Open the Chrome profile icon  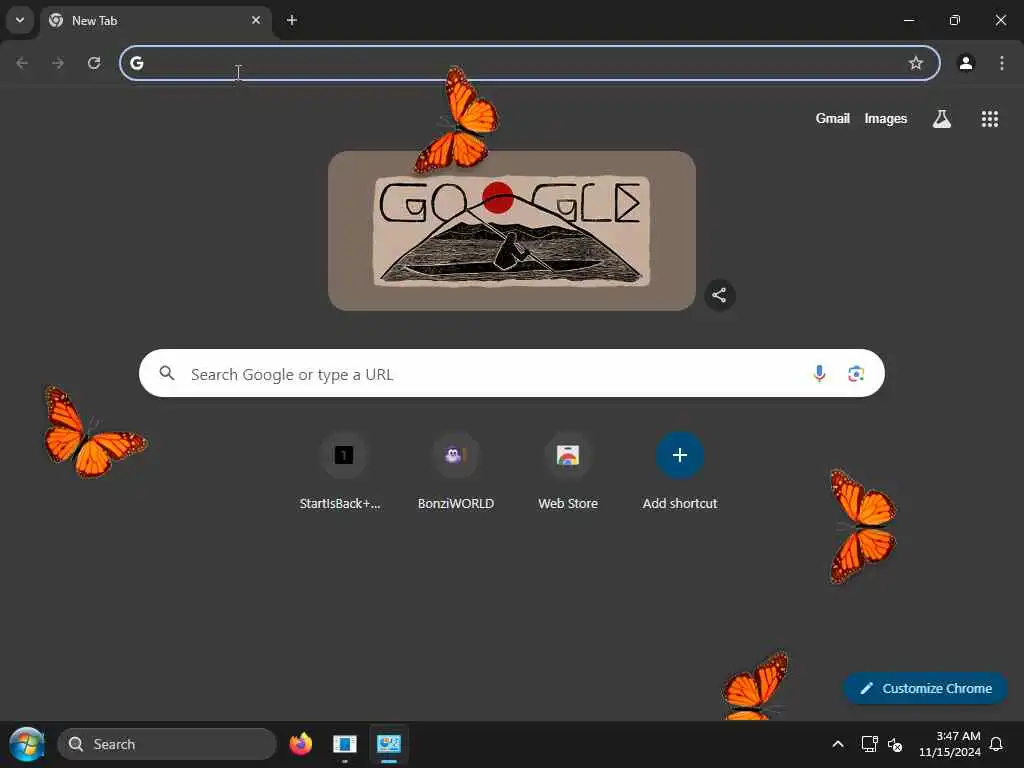tap(966, 63)
